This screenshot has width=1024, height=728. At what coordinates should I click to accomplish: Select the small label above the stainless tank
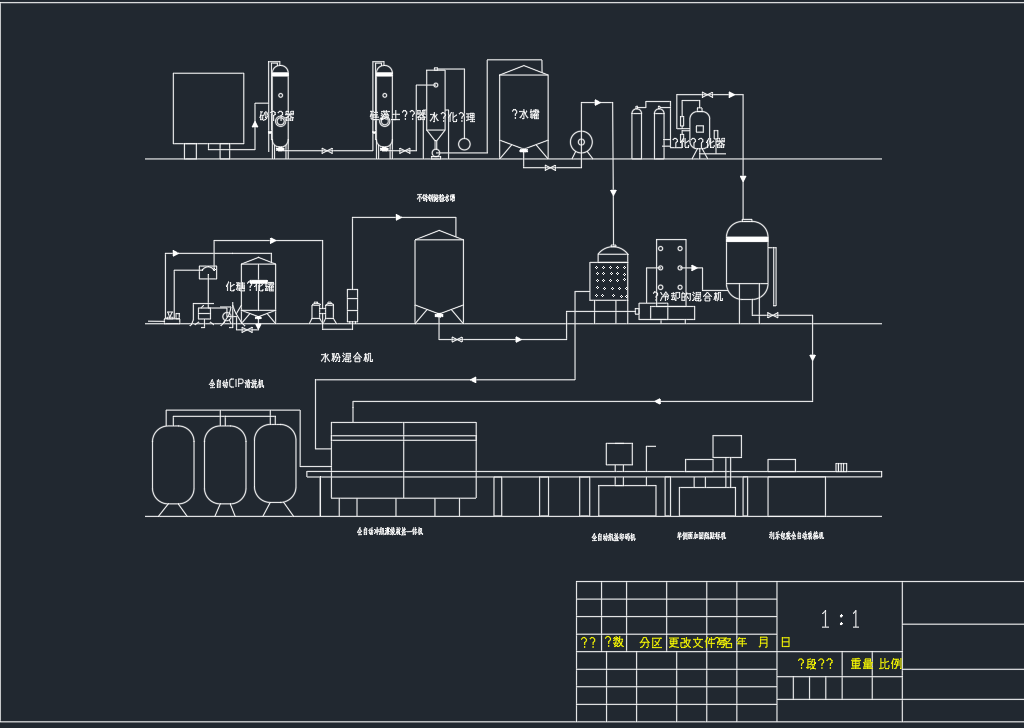click(436, 198)
